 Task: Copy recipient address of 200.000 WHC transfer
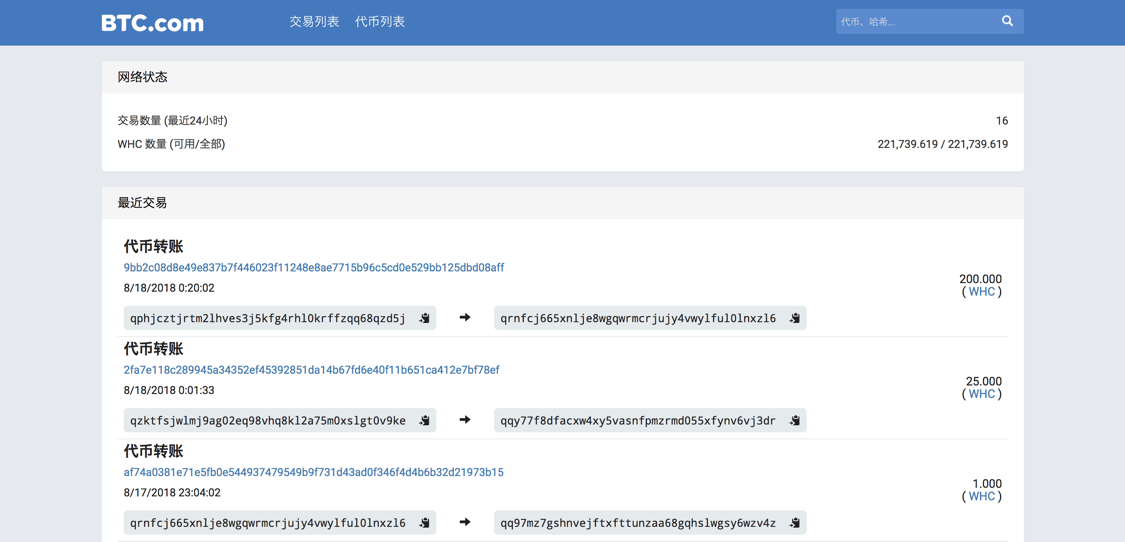[795, 318]
